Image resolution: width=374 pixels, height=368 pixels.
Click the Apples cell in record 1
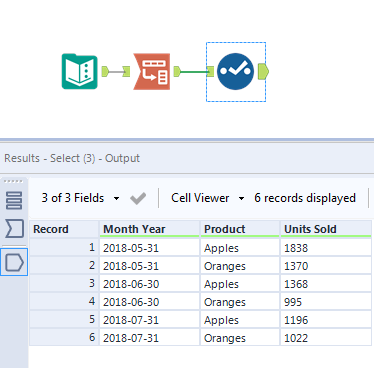240,248
